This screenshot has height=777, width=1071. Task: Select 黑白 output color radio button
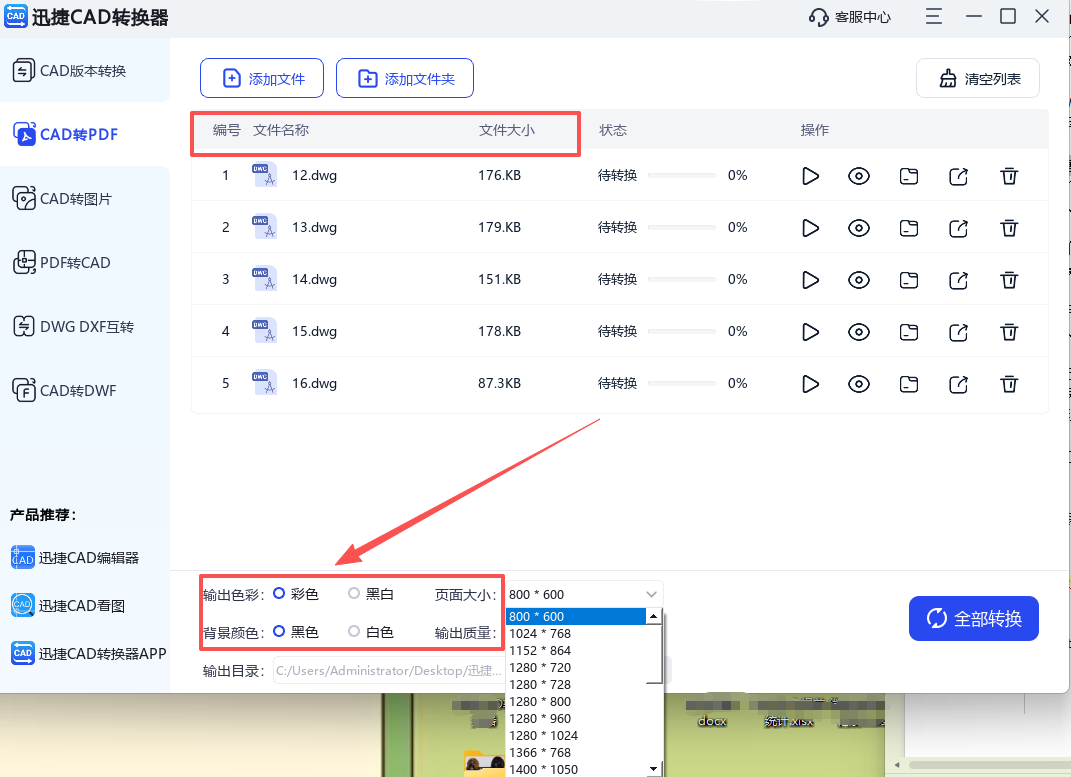[x=354, y=593]
